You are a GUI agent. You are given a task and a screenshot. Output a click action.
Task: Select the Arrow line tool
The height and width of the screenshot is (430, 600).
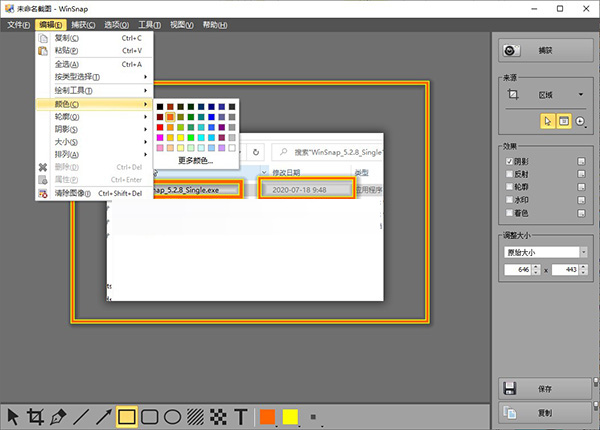point(104,417)
